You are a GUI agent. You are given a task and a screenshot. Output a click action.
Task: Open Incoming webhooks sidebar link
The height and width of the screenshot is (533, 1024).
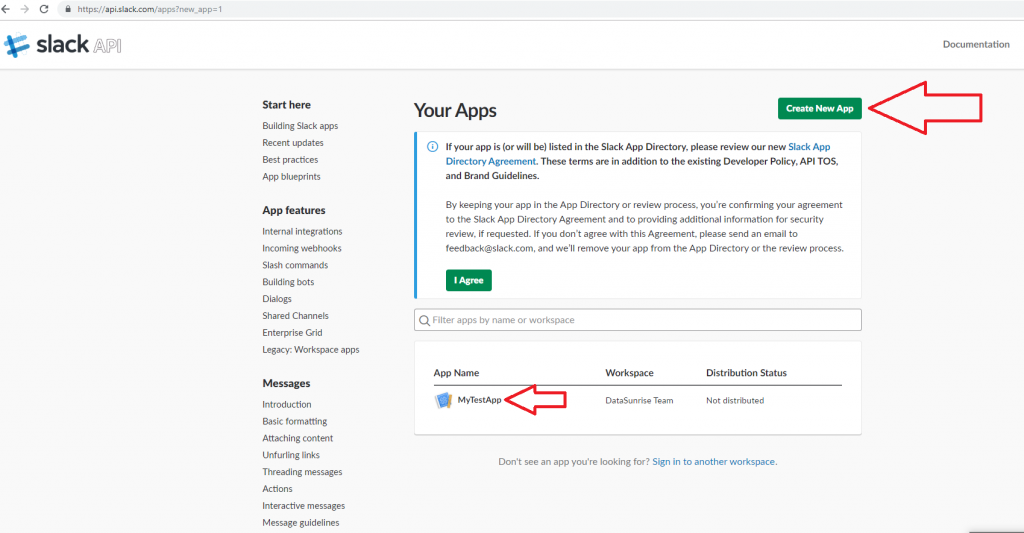click(x=302, y=248)
